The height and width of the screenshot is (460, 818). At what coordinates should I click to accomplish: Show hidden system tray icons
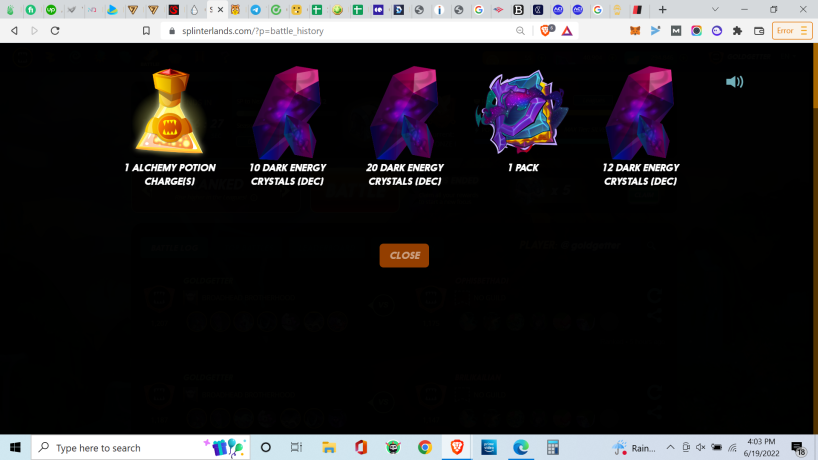click(x=670, y=447)
